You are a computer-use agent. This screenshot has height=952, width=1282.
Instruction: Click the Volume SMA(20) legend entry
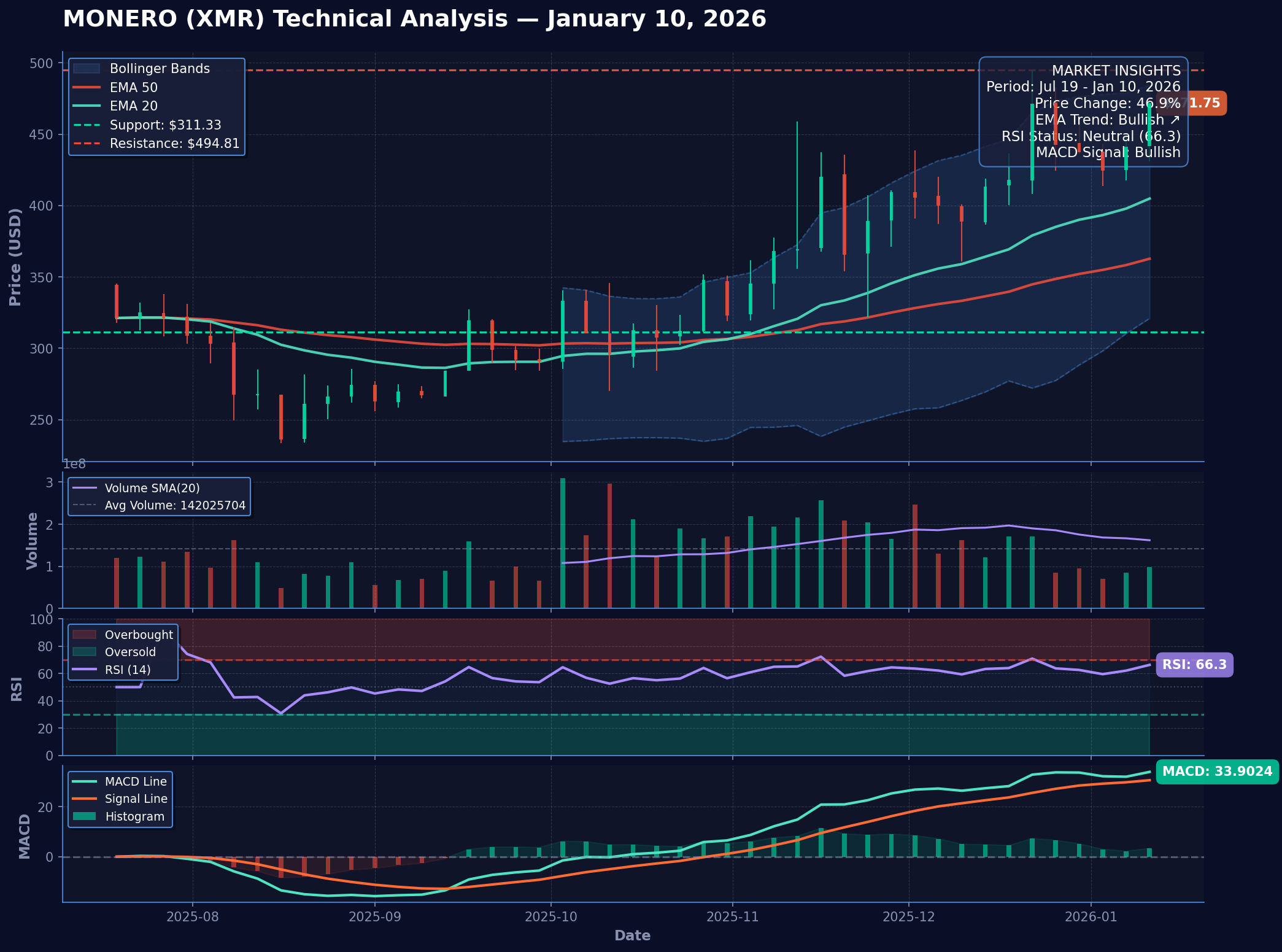point(152,489)
